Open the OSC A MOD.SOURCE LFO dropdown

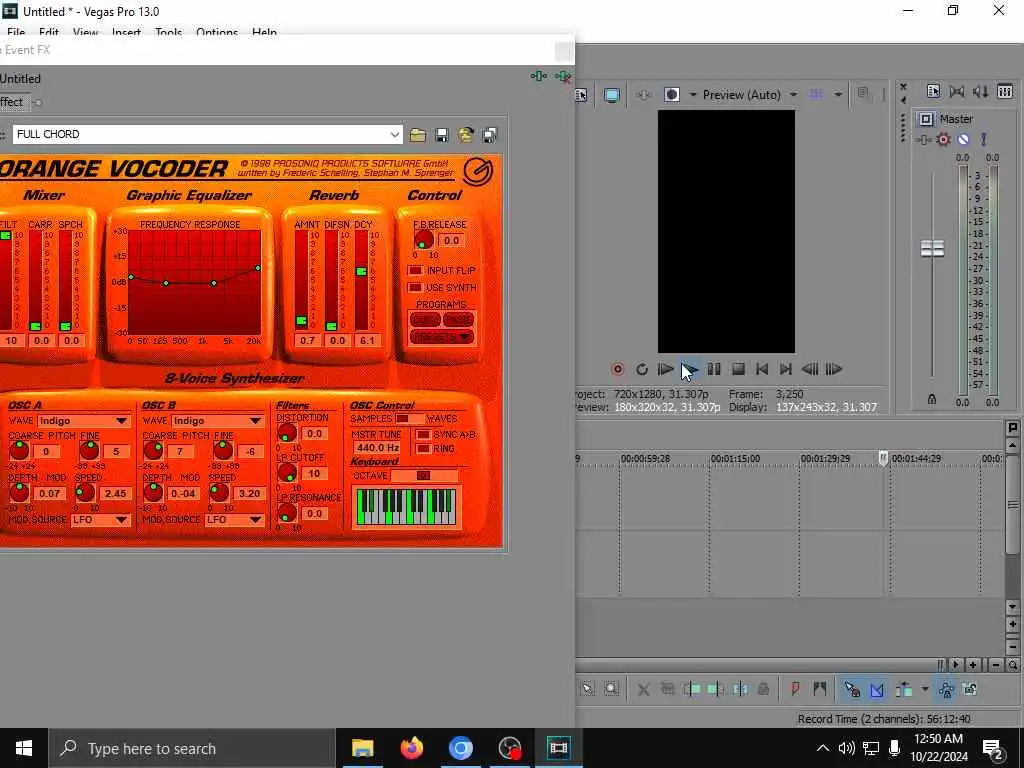[x=121, y=520]
